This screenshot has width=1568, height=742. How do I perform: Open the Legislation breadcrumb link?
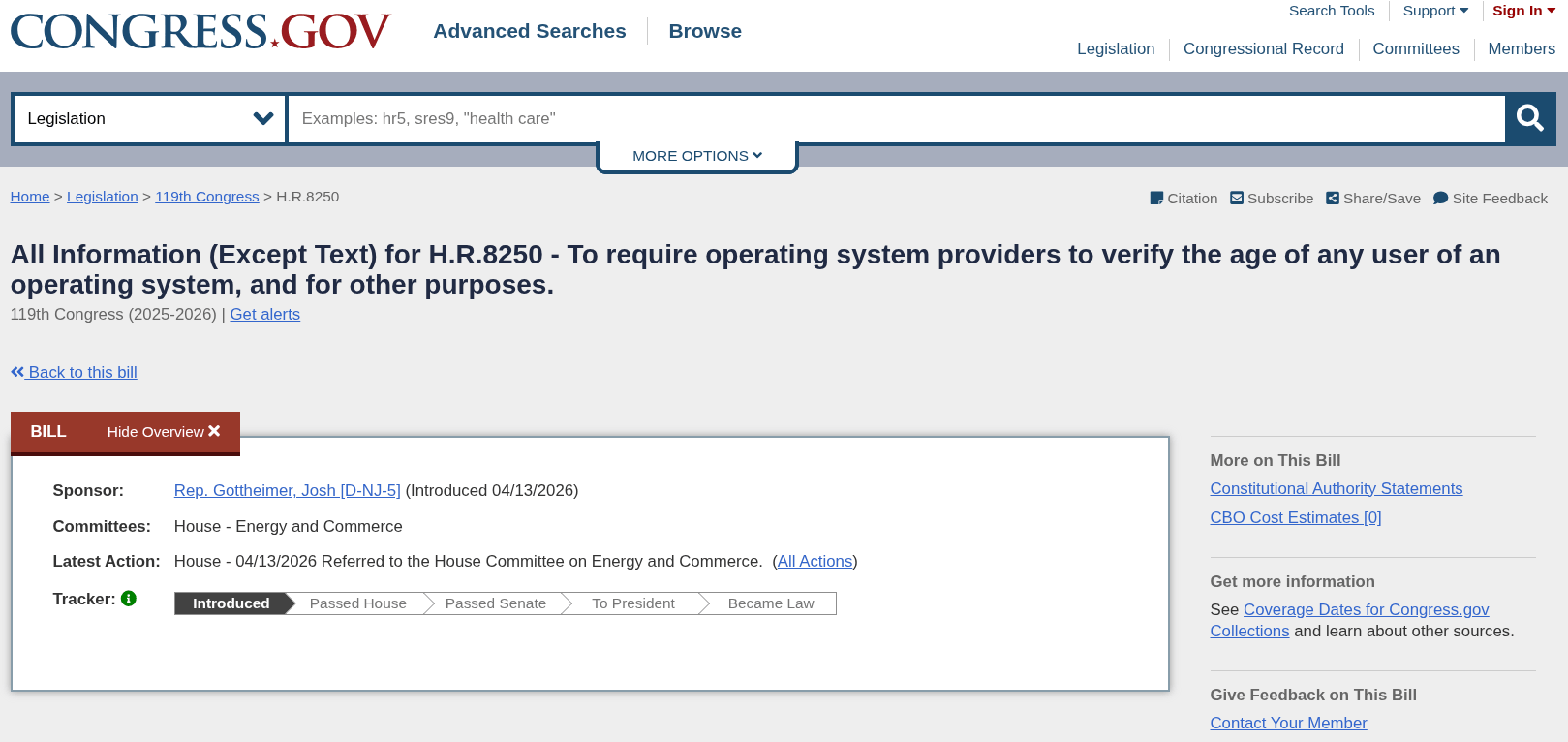103,197
